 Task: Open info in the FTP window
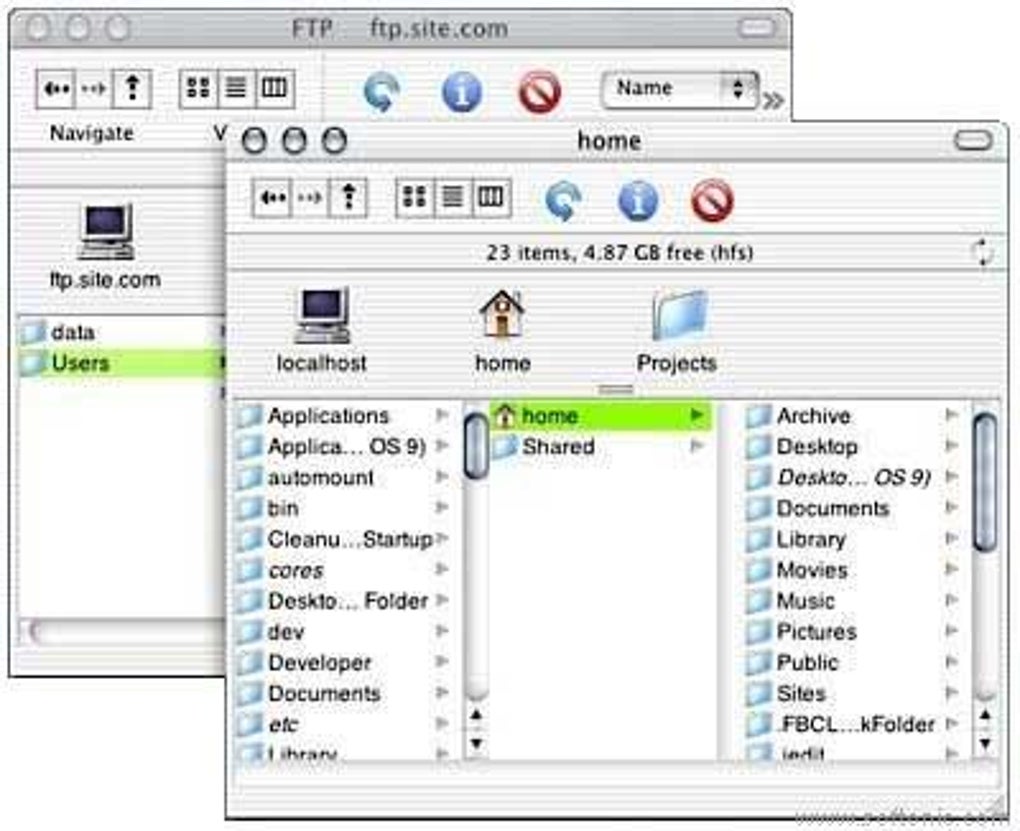pyautogui.click(x=461, y=92)
